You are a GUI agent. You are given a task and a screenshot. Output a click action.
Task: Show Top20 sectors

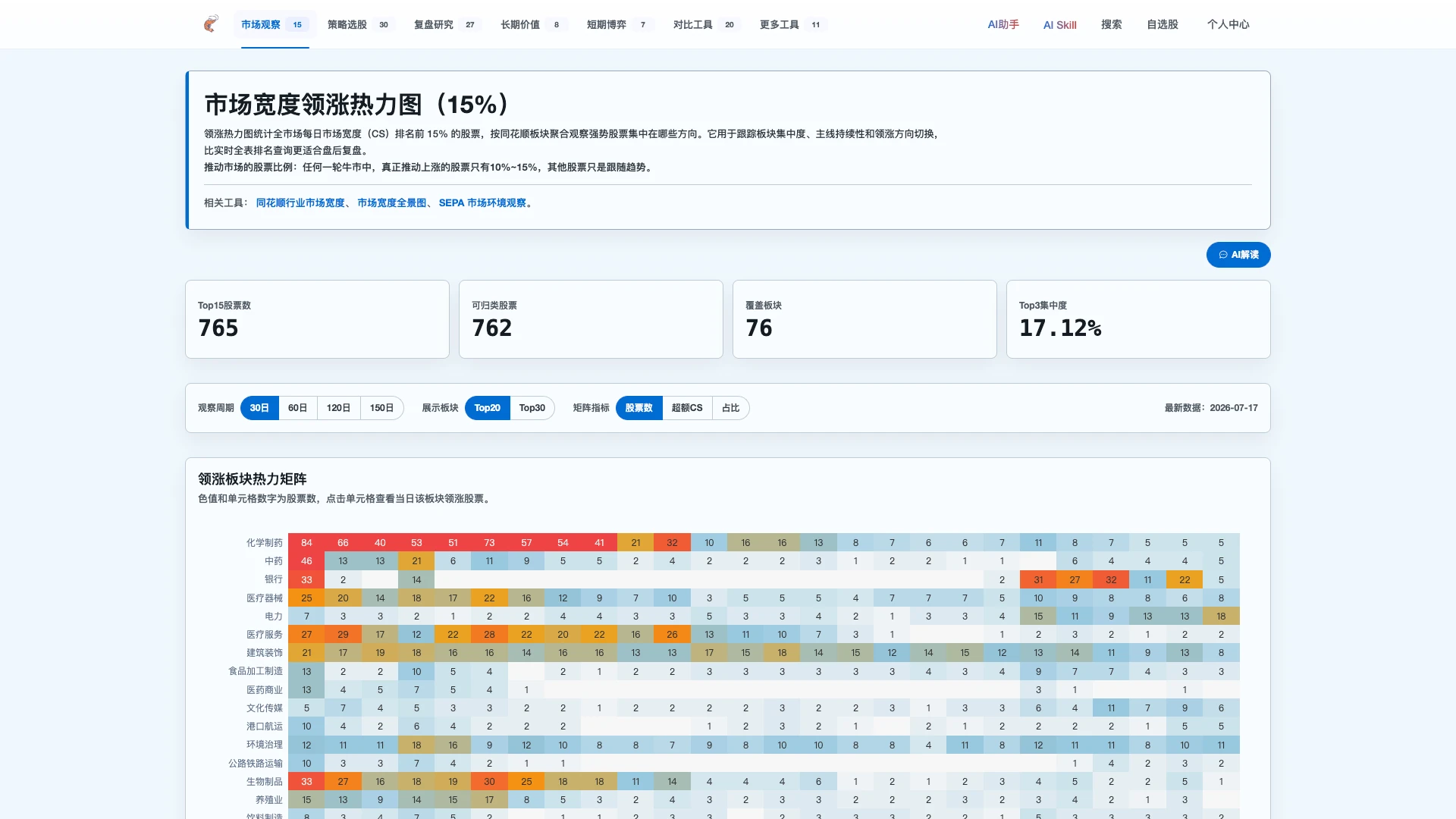tap(487, 408)
